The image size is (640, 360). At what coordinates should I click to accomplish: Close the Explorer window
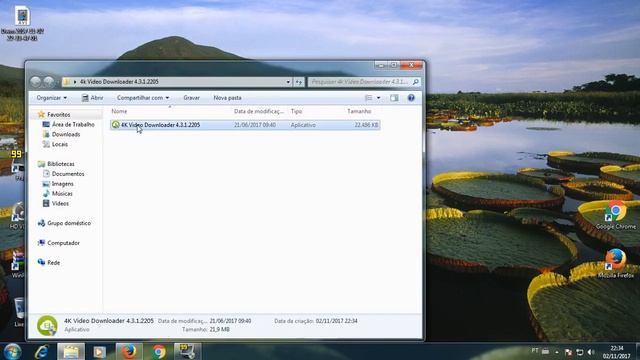point(411,65)
